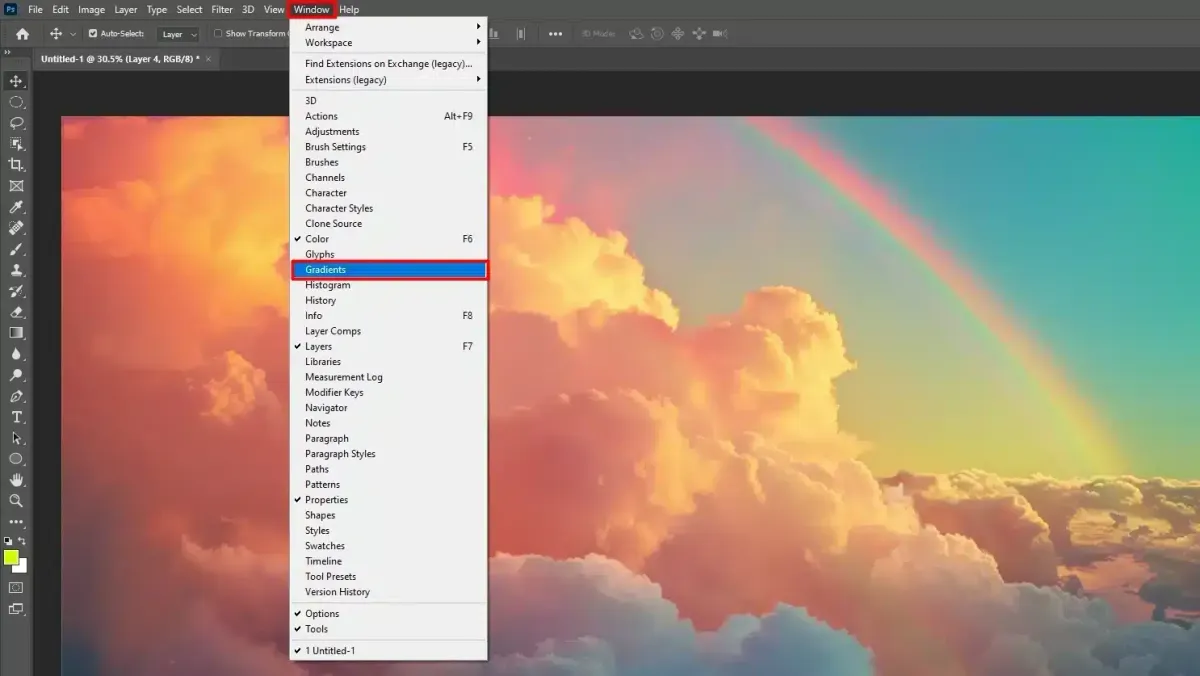Open the Filter menu
1200x676 pixels.
coord(222,9)
